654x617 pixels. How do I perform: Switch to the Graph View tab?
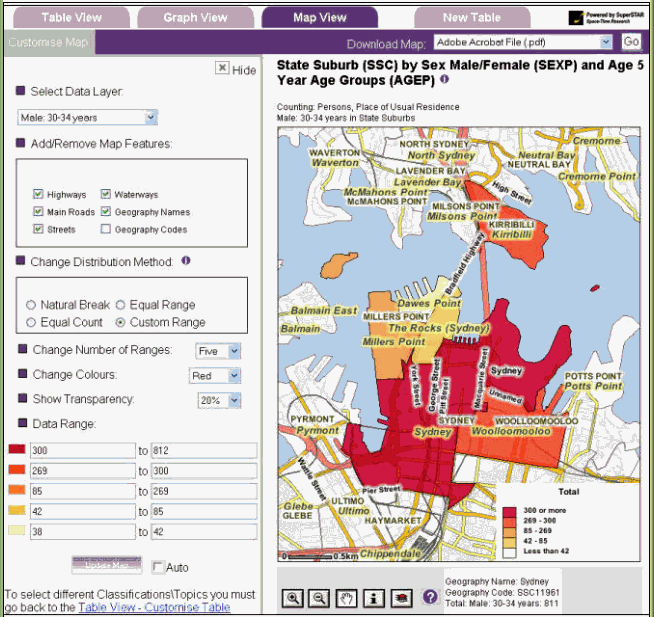tap(195, 17)
